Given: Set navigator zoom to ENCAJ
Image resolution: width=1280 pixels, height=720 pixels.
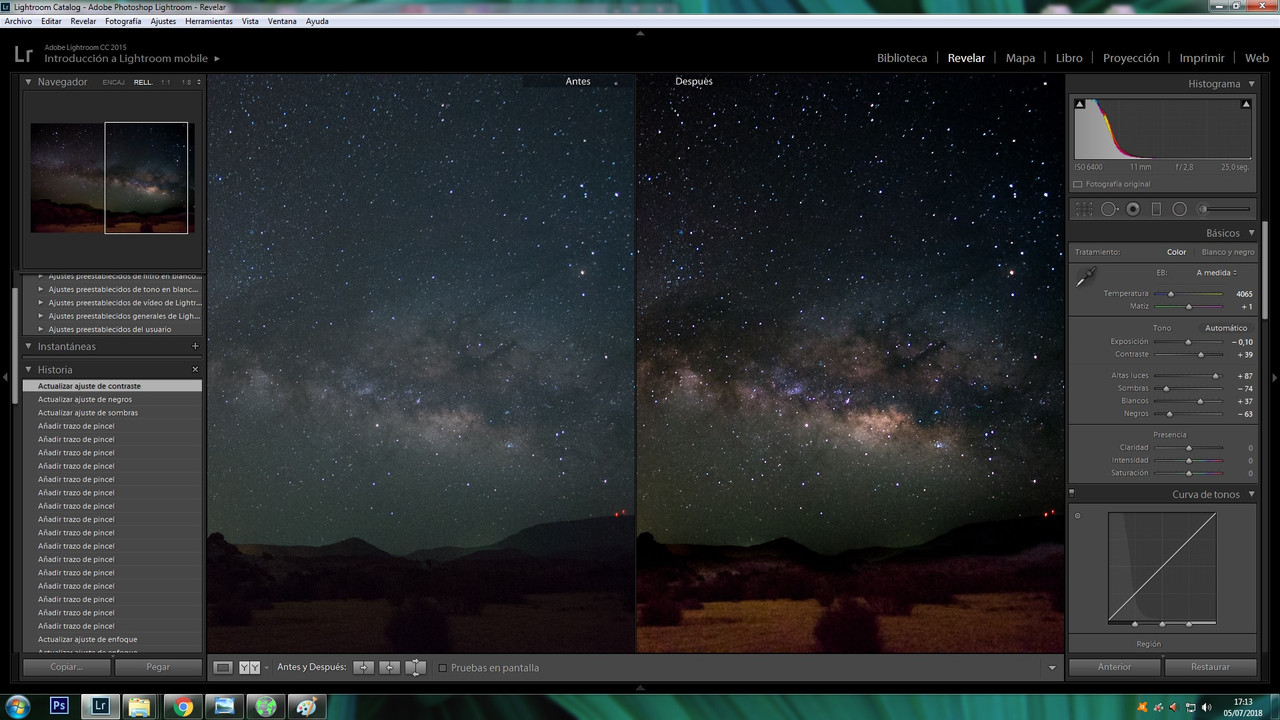Looking at the screenshot, I should (113, 82).
